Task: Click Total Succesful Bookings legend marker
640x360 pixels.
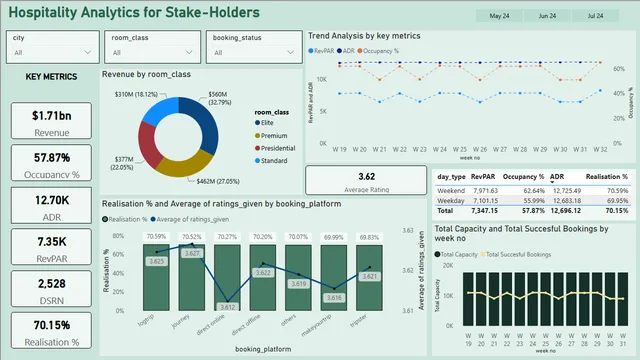Action: tap(483, 254)
